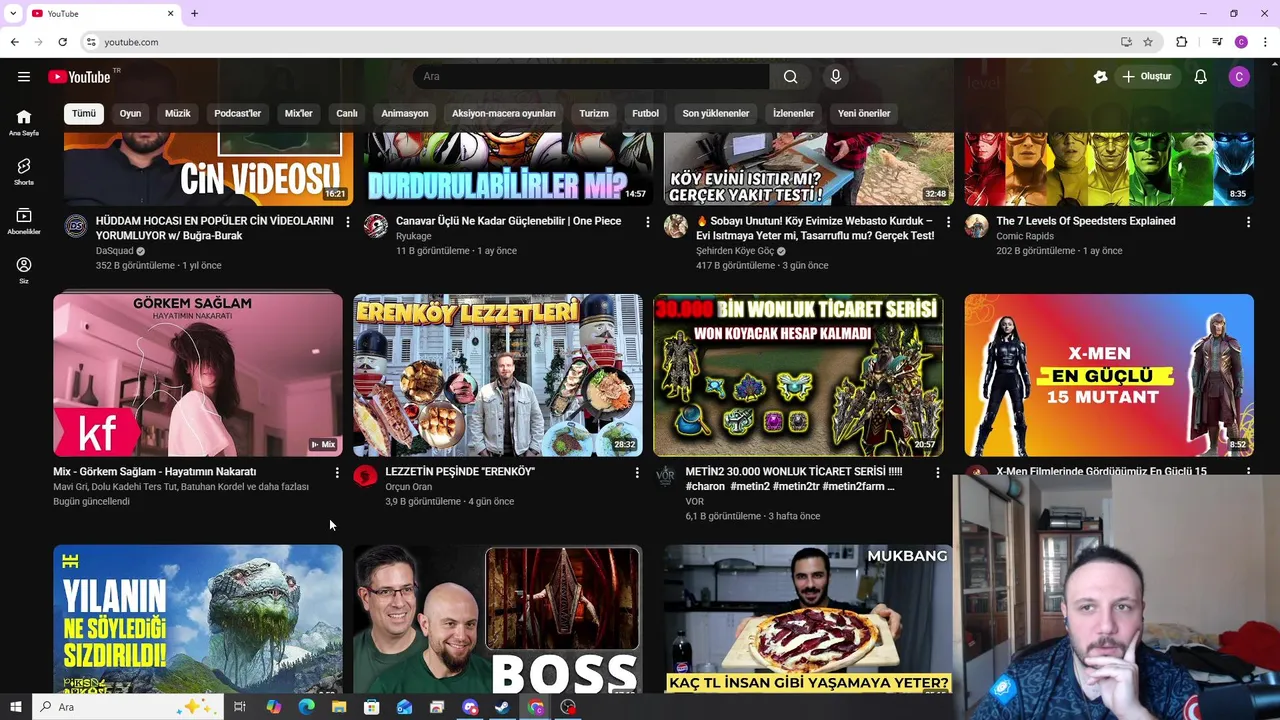The height and width of the screenshot is (720, 1280).
Task: Open the YouTube account avatar menu
Action: tap(1239, 77)
